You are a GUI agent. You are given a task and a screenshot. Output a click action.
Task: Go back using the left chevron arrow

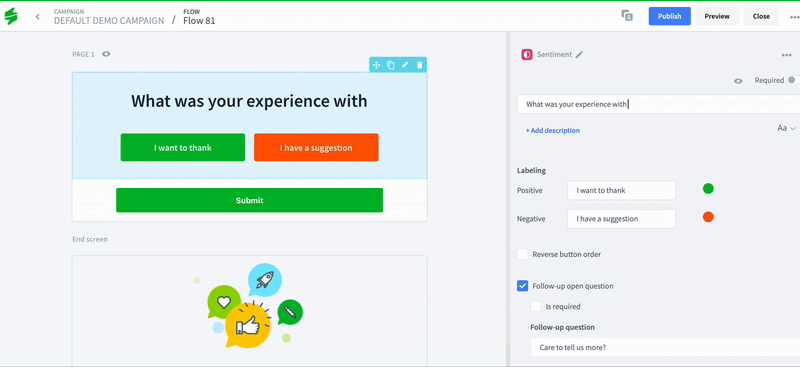pyautogui.click(x=37, y=16)
